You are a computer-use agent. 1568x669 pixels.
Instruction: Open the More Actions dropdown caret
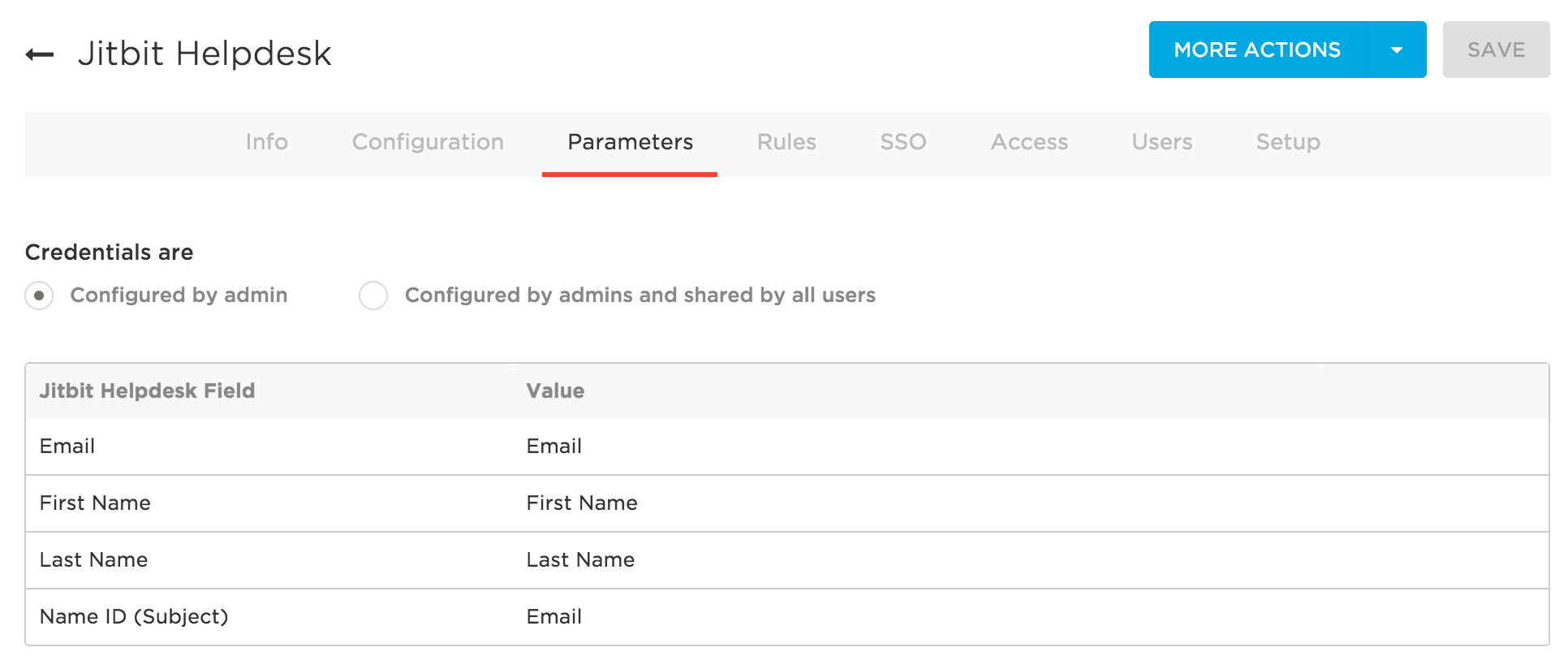pyautogui.click(x=1396, y=50)
